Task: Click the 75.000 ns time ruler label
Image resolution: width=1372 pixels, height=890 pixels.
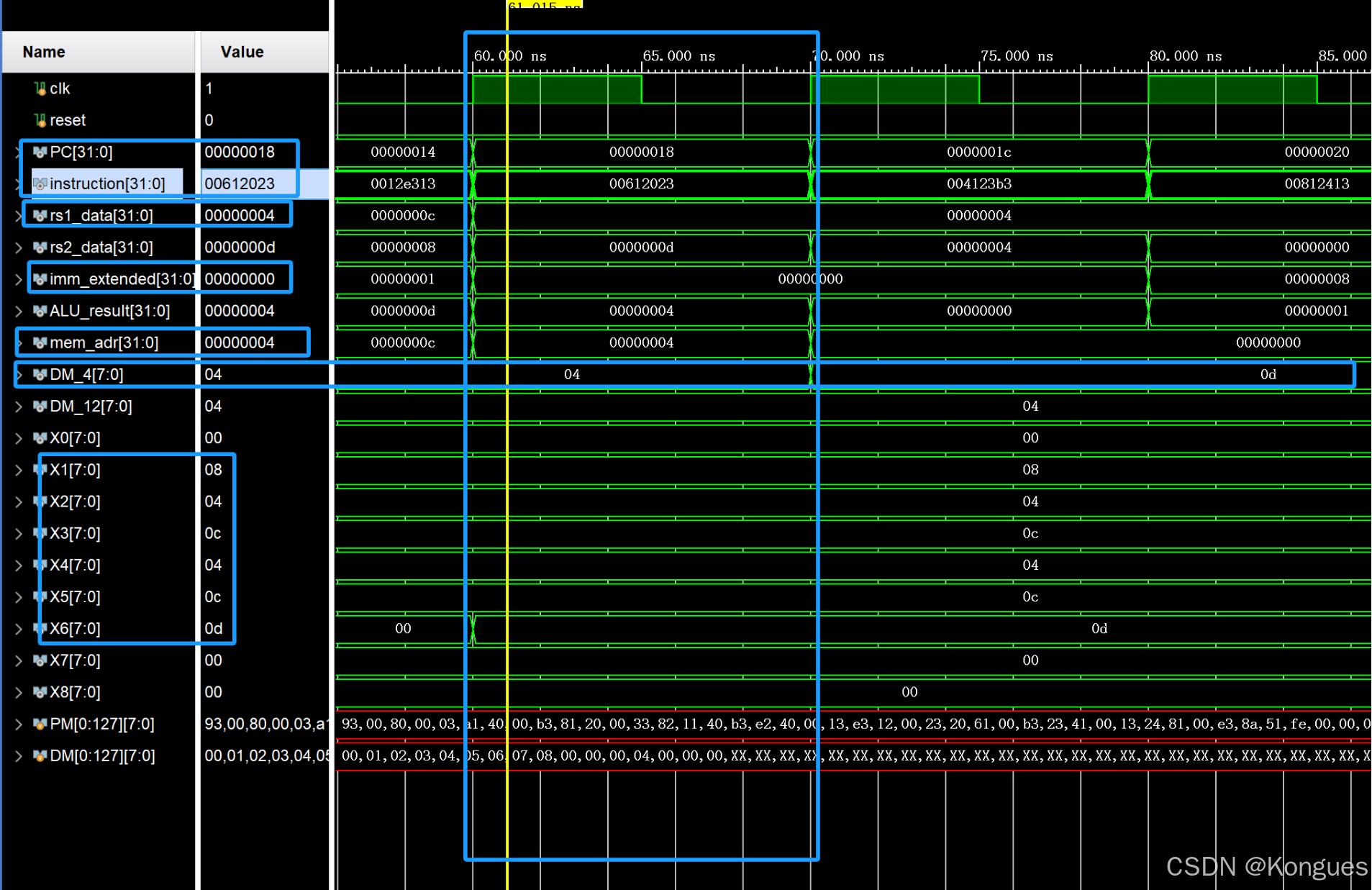Action: click(x=1017, y=56)
